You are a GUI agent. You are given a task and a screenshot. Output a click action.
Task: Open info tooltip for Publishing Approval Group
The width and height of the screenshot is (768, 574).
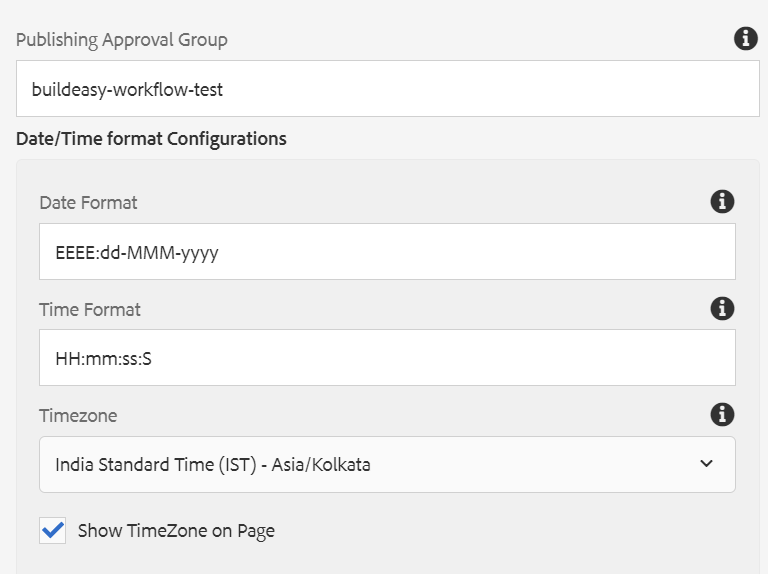tap(745, 38)
